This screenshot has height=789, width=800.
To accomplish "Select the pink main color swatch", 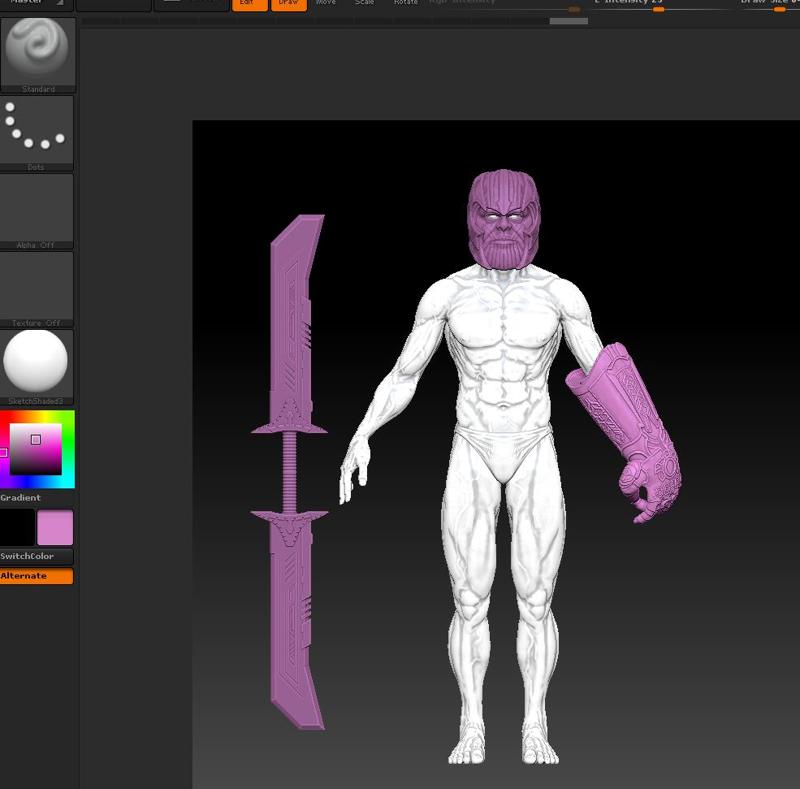I will (x=55, y=527).
